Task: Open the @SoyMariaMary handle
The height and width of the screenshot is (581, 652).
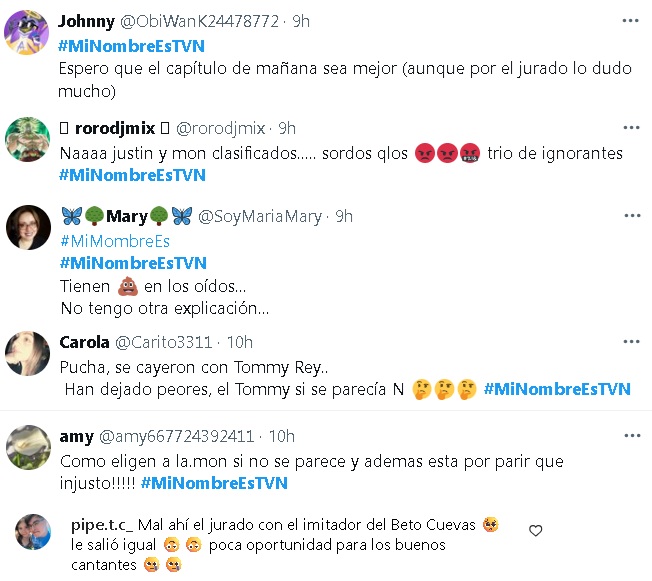Action: (260, 217)
